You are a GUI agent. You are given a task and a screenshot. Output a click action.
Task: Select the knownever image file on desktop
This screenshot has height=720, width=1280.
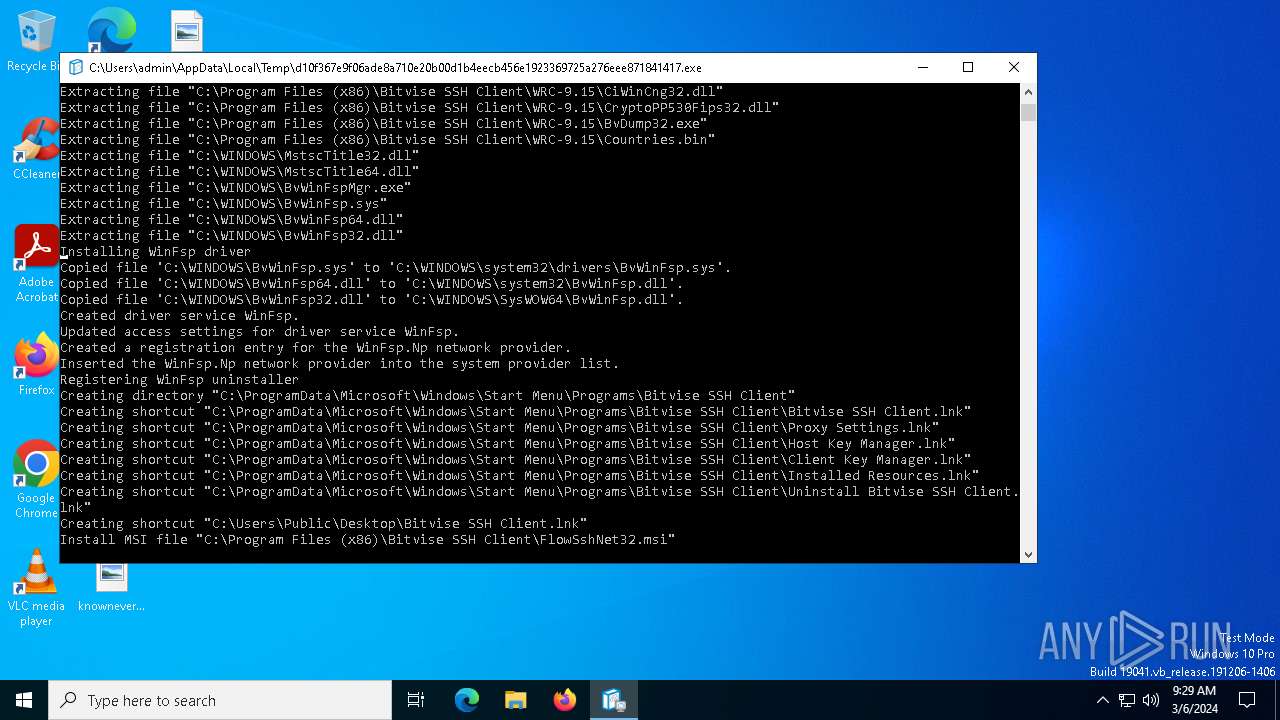[111, 586]
